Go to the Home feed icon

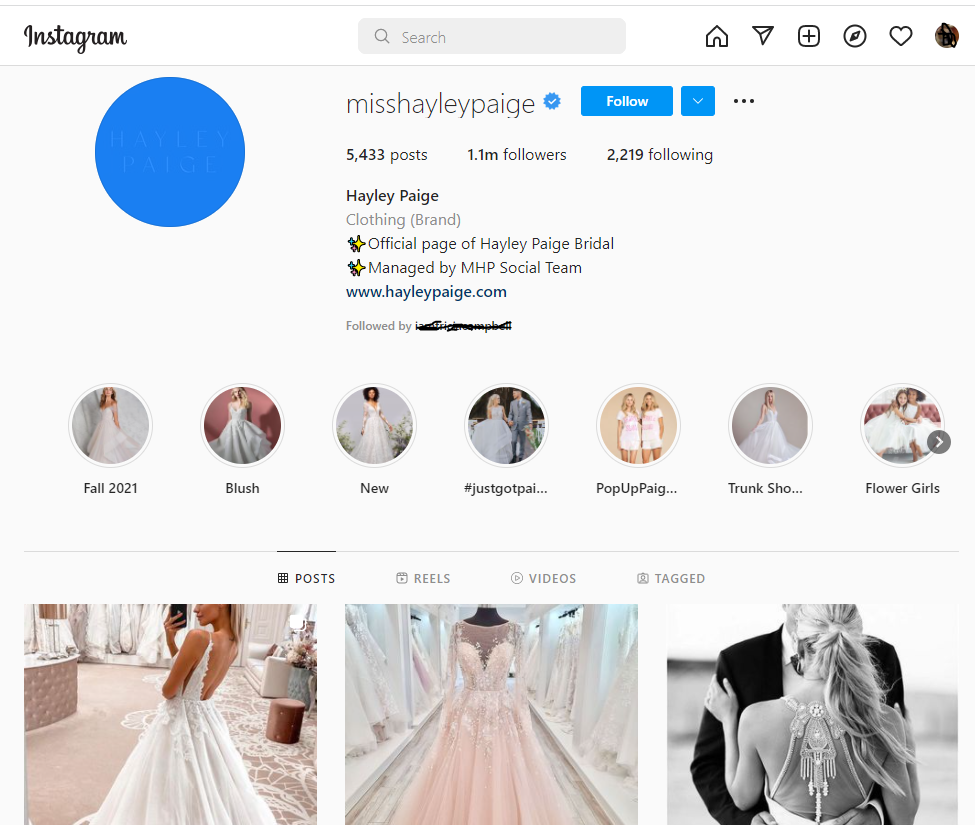click(x=716, y=36)
